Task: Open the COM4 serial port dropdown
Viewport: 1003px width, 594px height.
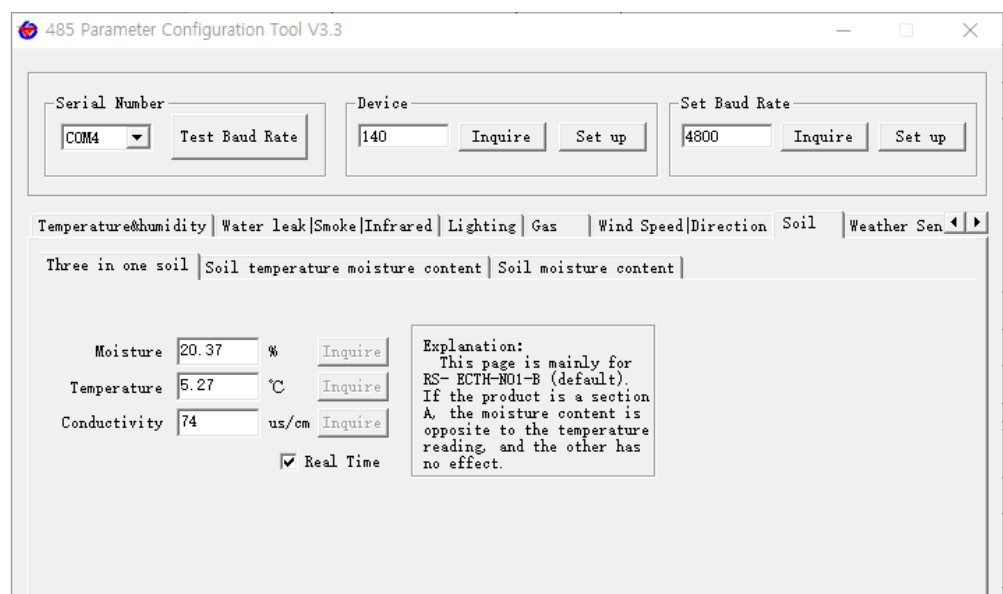Action: (137, 137)
